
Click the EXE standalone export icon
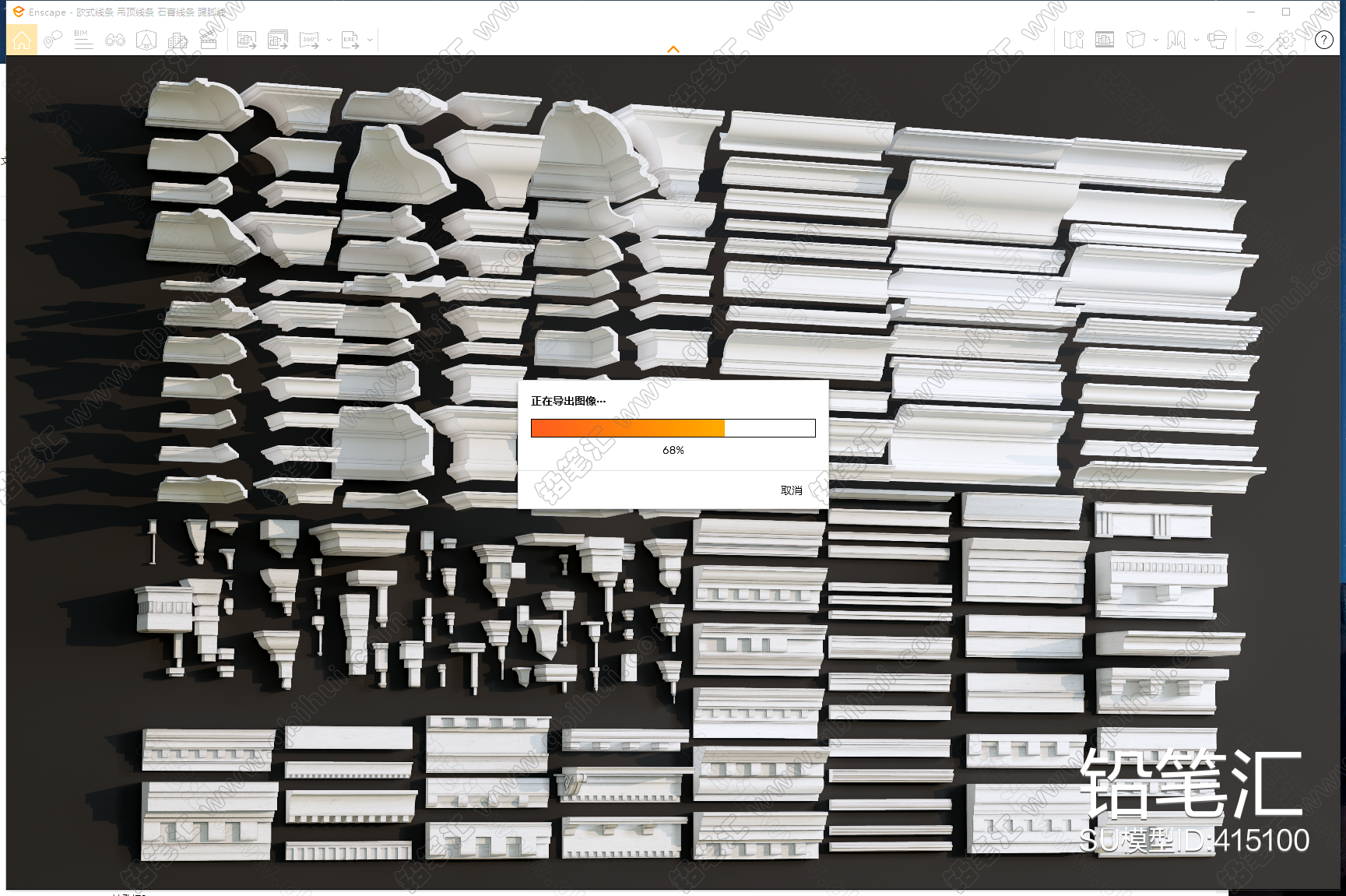point(350,40)
